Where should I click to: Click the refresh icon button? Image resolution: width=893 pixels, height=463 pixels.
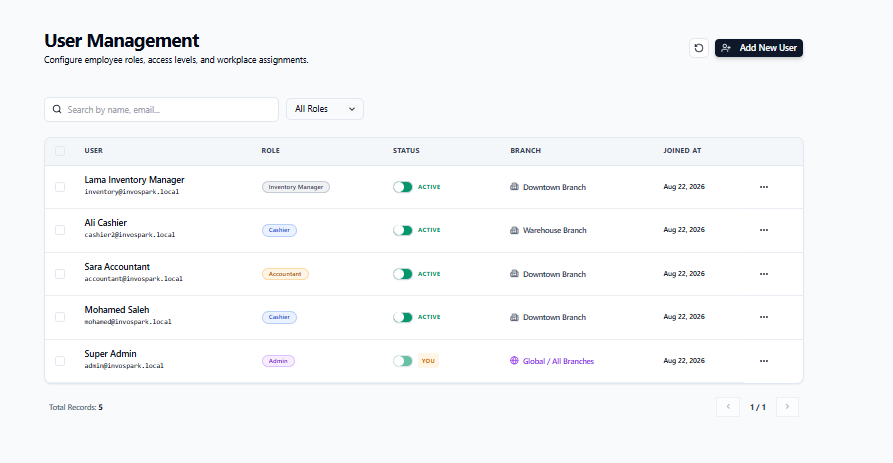coord(699,48)
